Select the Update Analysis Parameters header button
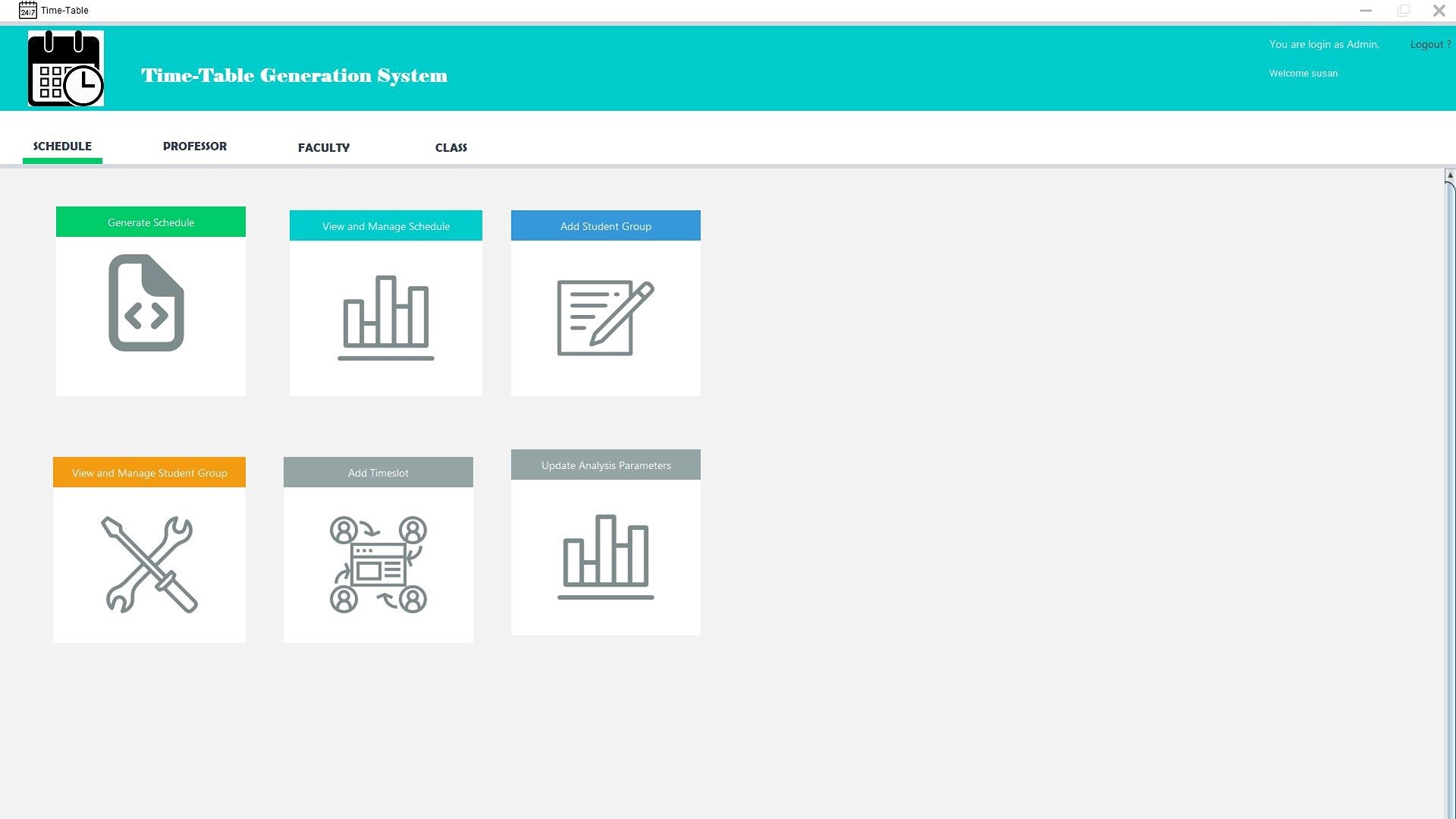The width and height of the screenshot is (1456, 819). 605,465
